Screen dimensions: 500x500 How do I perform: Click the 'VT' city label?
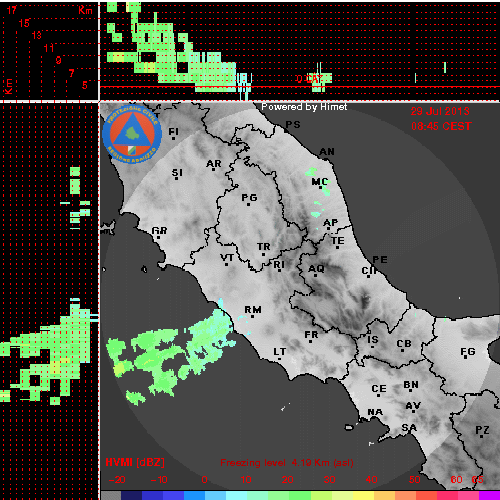[227, 257]
